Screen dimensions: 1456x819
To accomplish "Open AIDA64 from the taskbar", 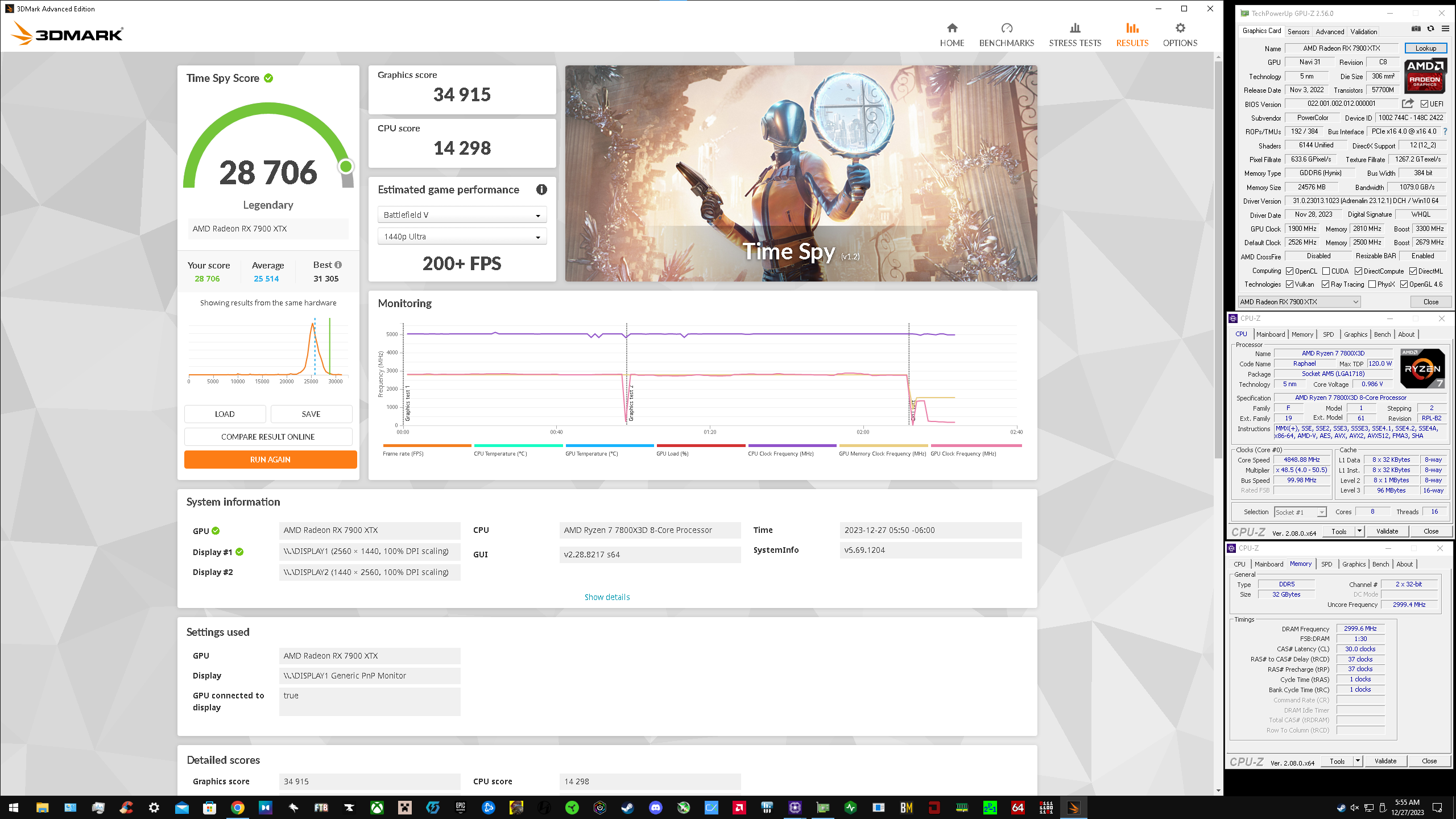I will tap(1018, 807).
